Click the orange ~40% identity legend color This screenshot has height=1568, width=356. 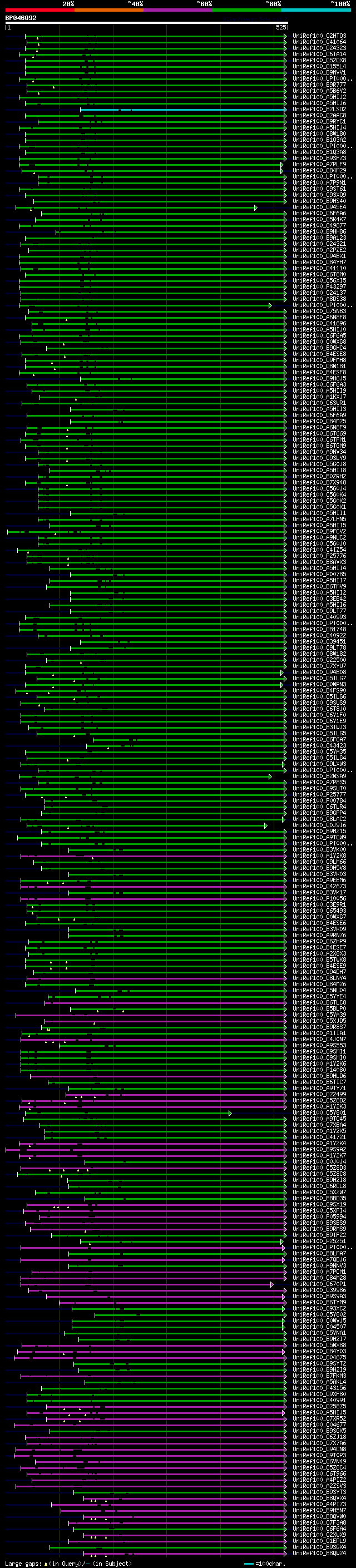108,10
